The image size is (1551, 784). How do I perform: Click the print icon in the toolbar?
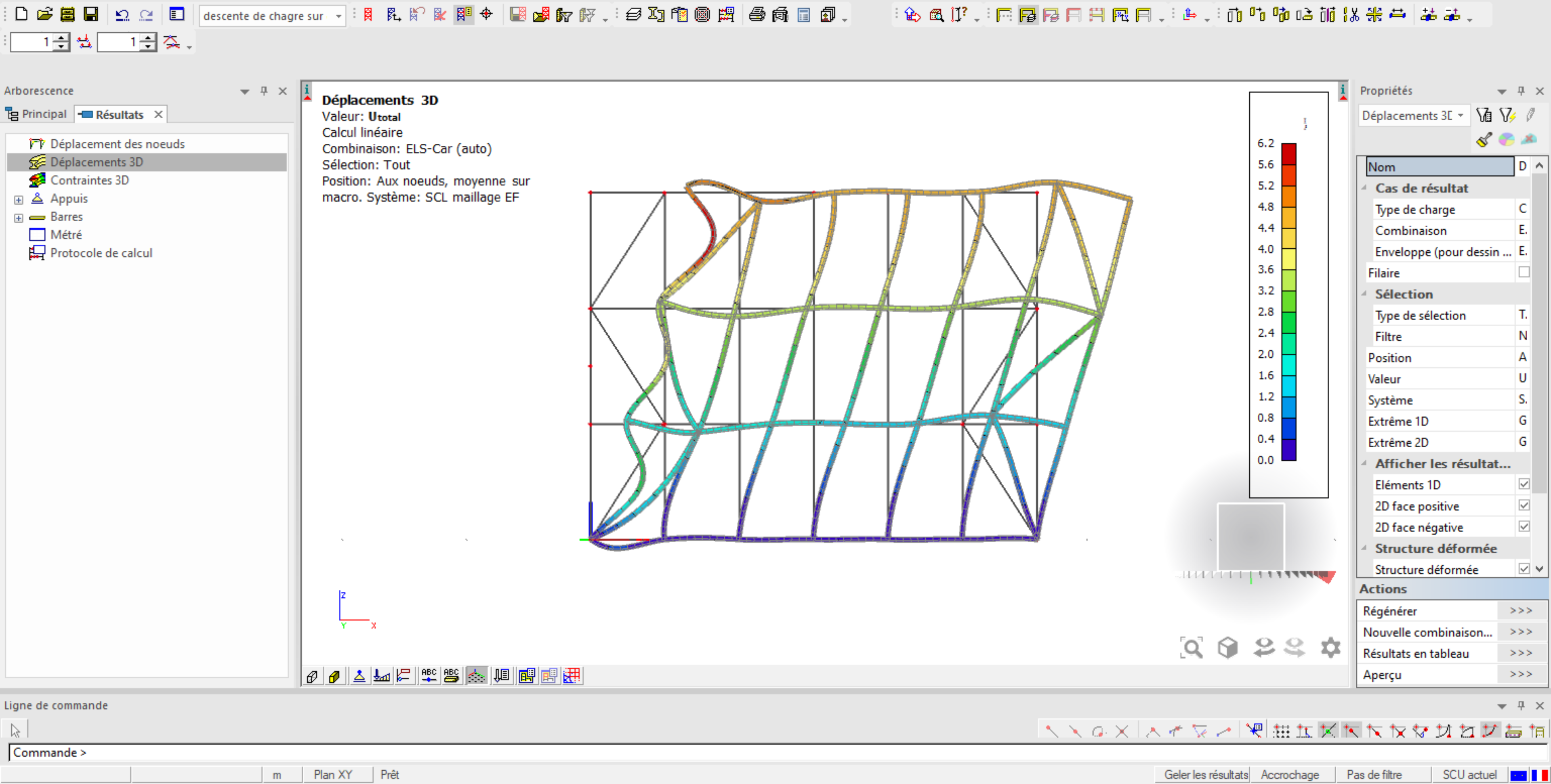coord(757,15)
